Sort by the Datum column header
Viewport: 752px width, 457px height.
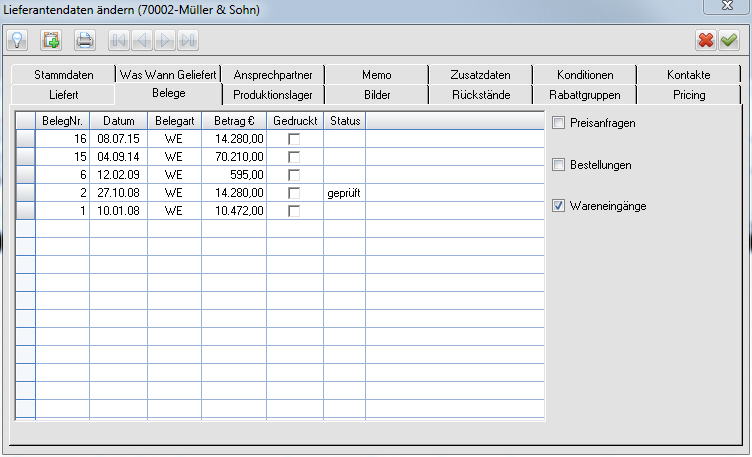[118, 121]
